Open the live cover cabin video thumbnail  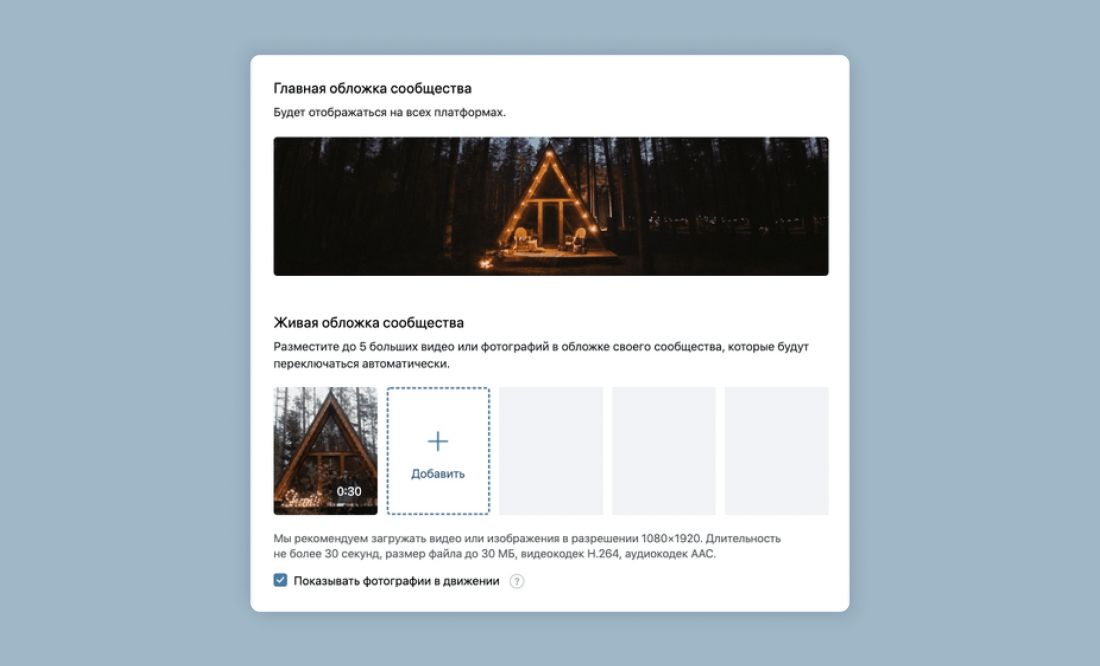(326, 451)
